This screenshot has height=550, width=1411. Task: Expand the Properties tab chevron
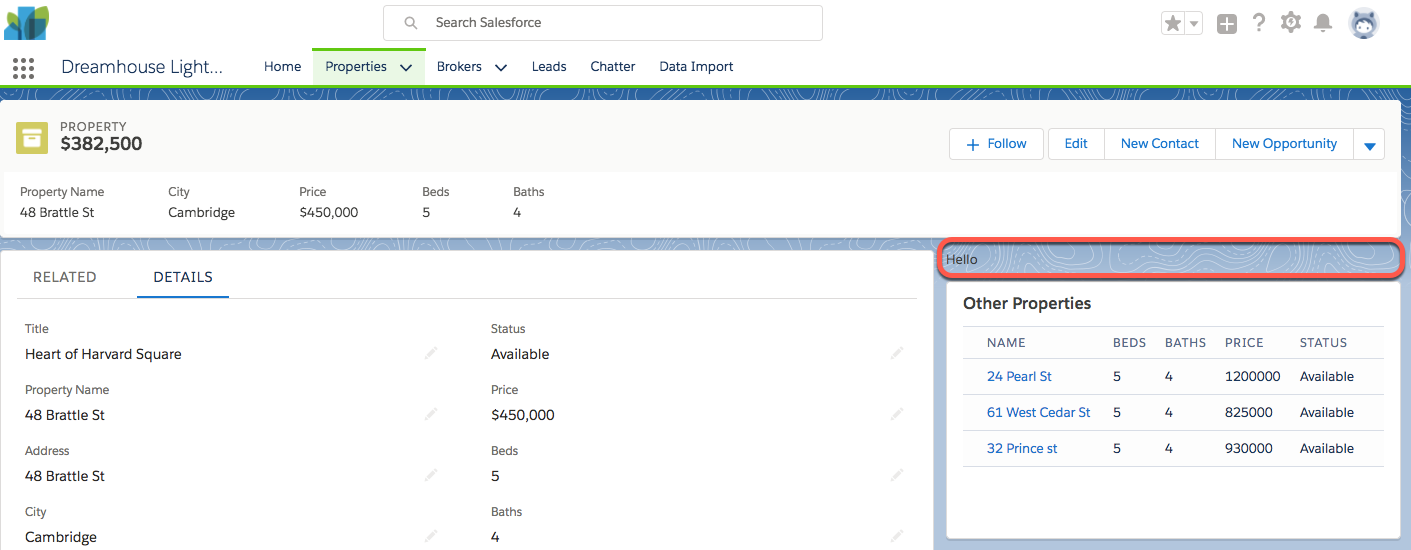tap(406, 68)
